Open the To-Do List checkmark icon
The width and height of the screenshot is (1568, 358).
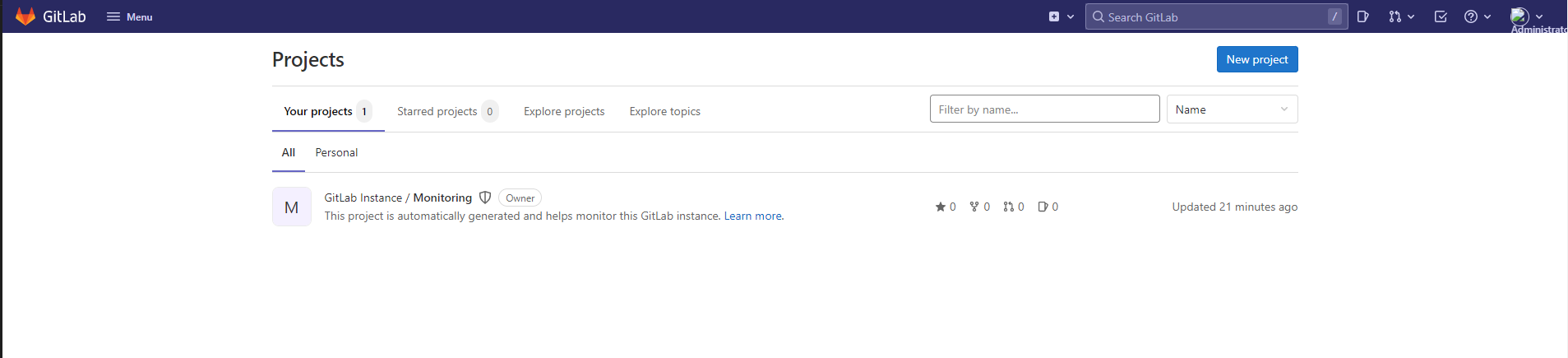click(1441, 16)
